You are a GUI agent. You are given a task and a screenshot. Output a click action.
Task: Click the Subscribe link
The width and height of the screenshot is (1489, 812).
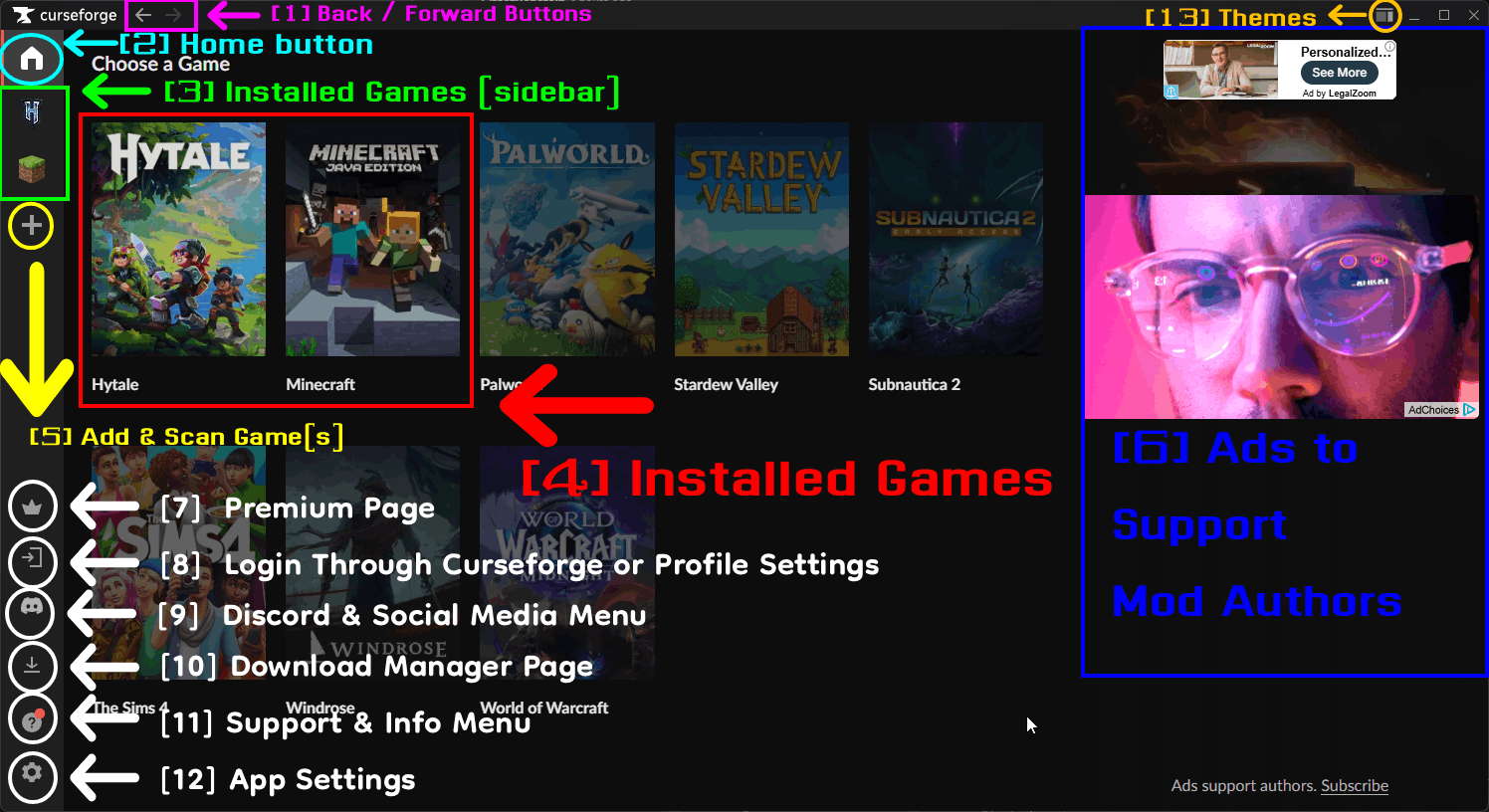click(x=1355, y=786)
